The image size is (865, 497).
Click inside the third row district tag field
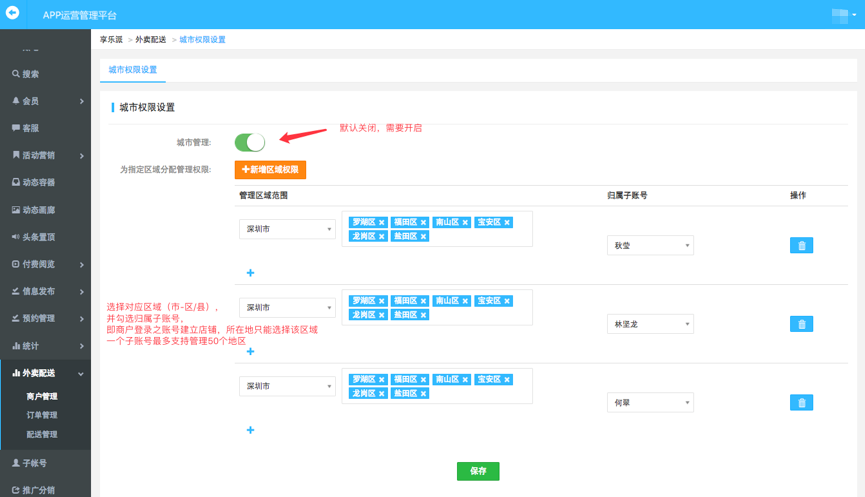click(480, 394)
